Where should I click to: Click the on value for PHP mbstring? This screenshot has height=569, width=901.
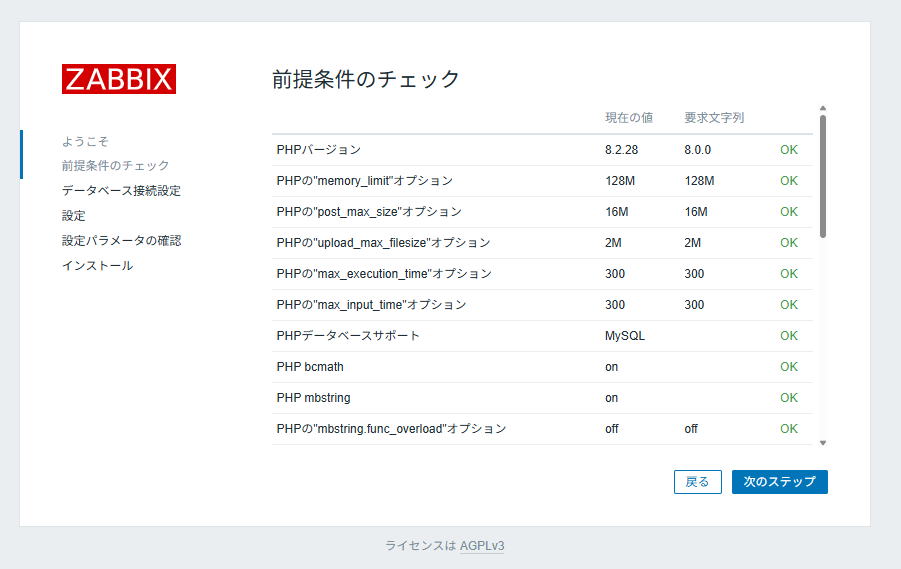[611, 398]
